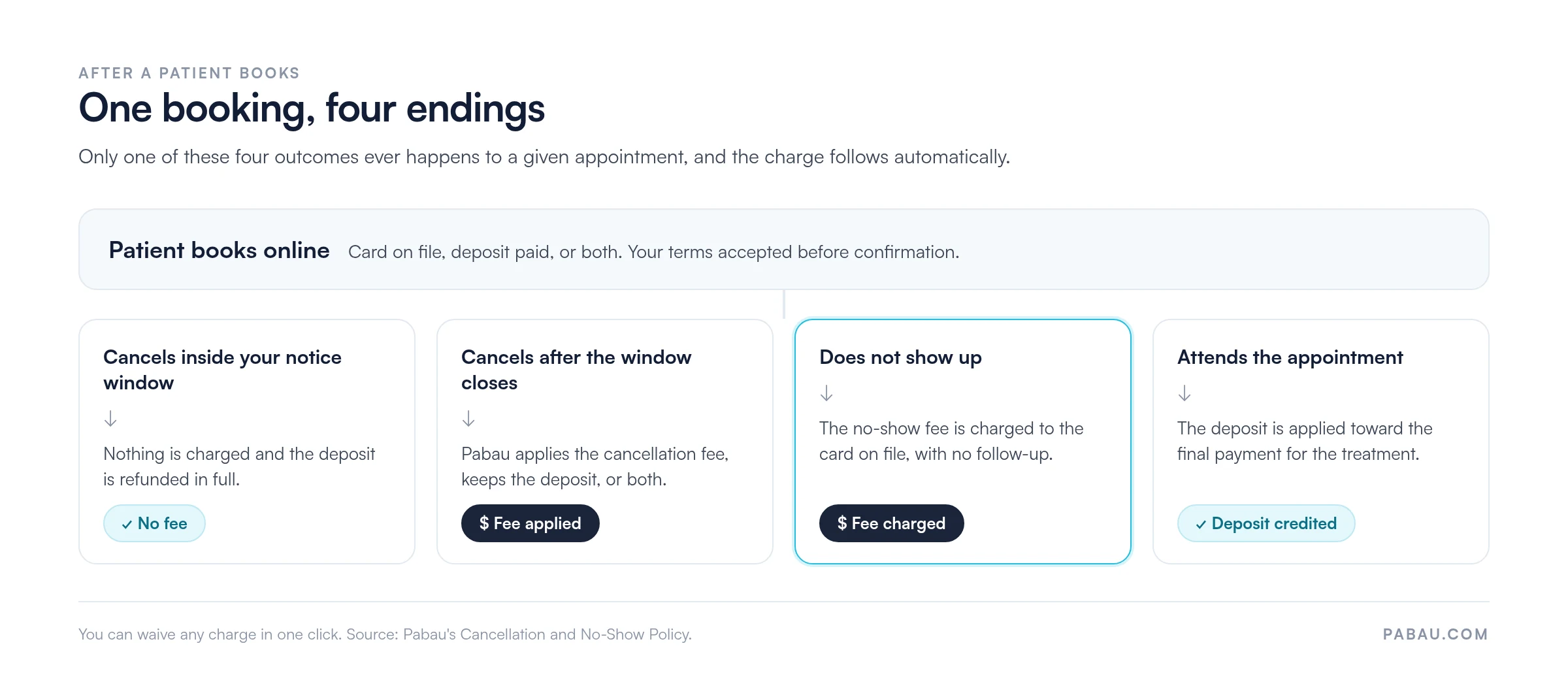The image size is (1568, 699).
Task: Click the 'One booking, four endings' headline
Action: (x=312, y=108)
